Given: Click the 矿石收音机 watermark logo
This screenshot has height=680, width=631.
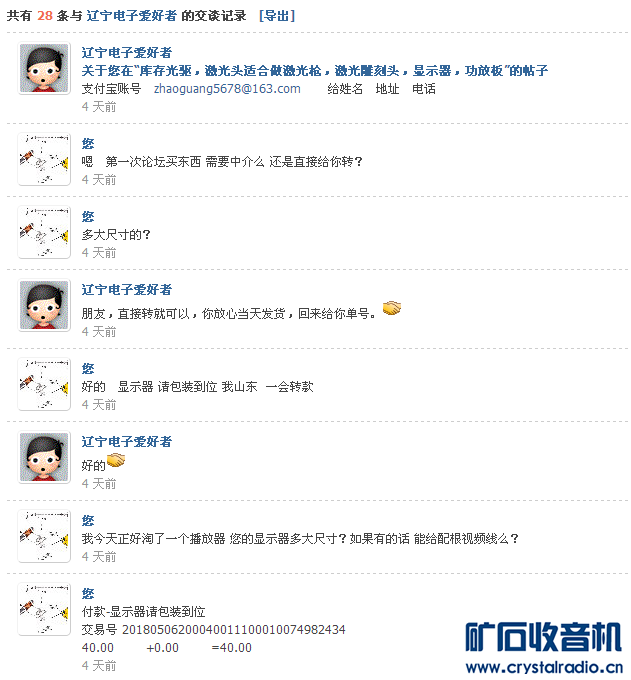Looking at the screenshot, I should (x=543, y=637).
